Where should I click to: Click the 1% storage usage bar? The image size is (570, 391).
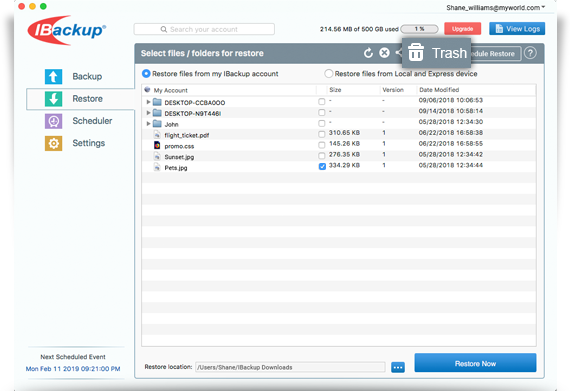[x=420, y=29]
